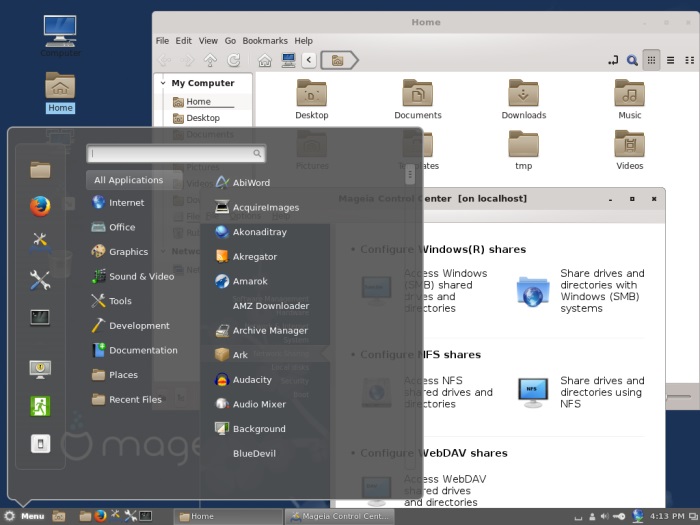Image resolution: width=700 pixels, height=525 pixels.
Task: Toggle location entry in file manager toolbar
Action: pos(613,60)
